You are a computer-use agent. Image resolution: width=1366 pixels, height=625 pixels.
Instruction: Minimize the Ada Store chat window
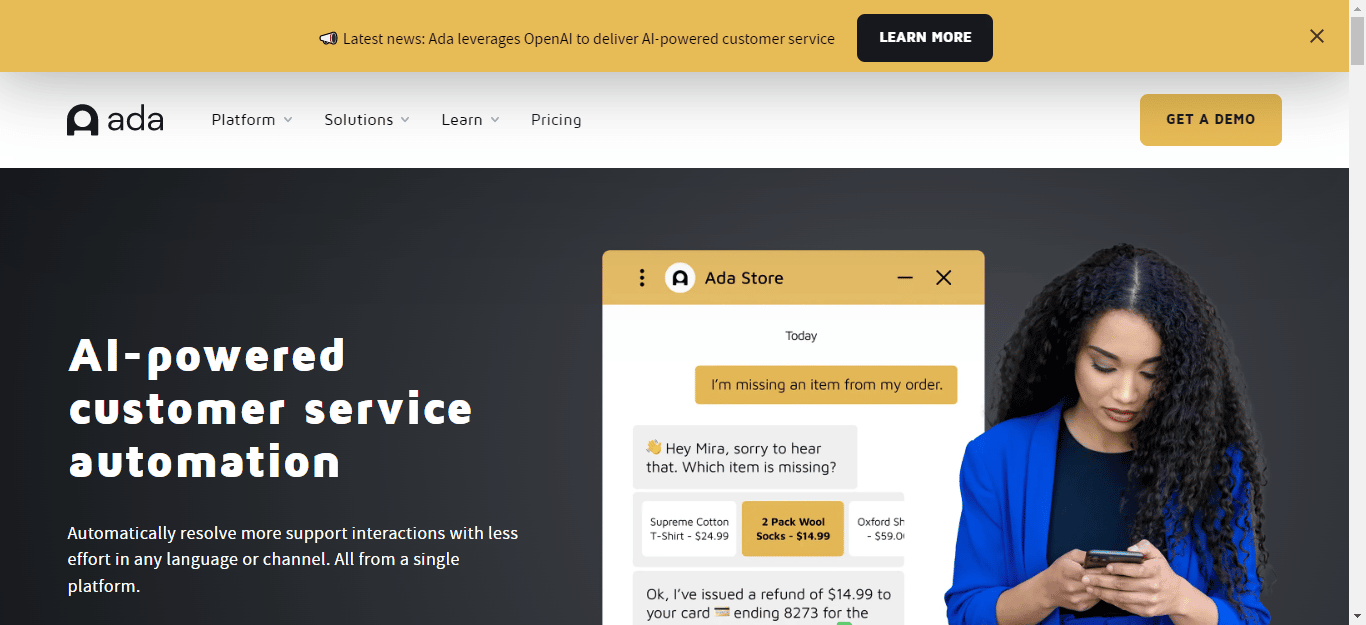tap(904, 278)
